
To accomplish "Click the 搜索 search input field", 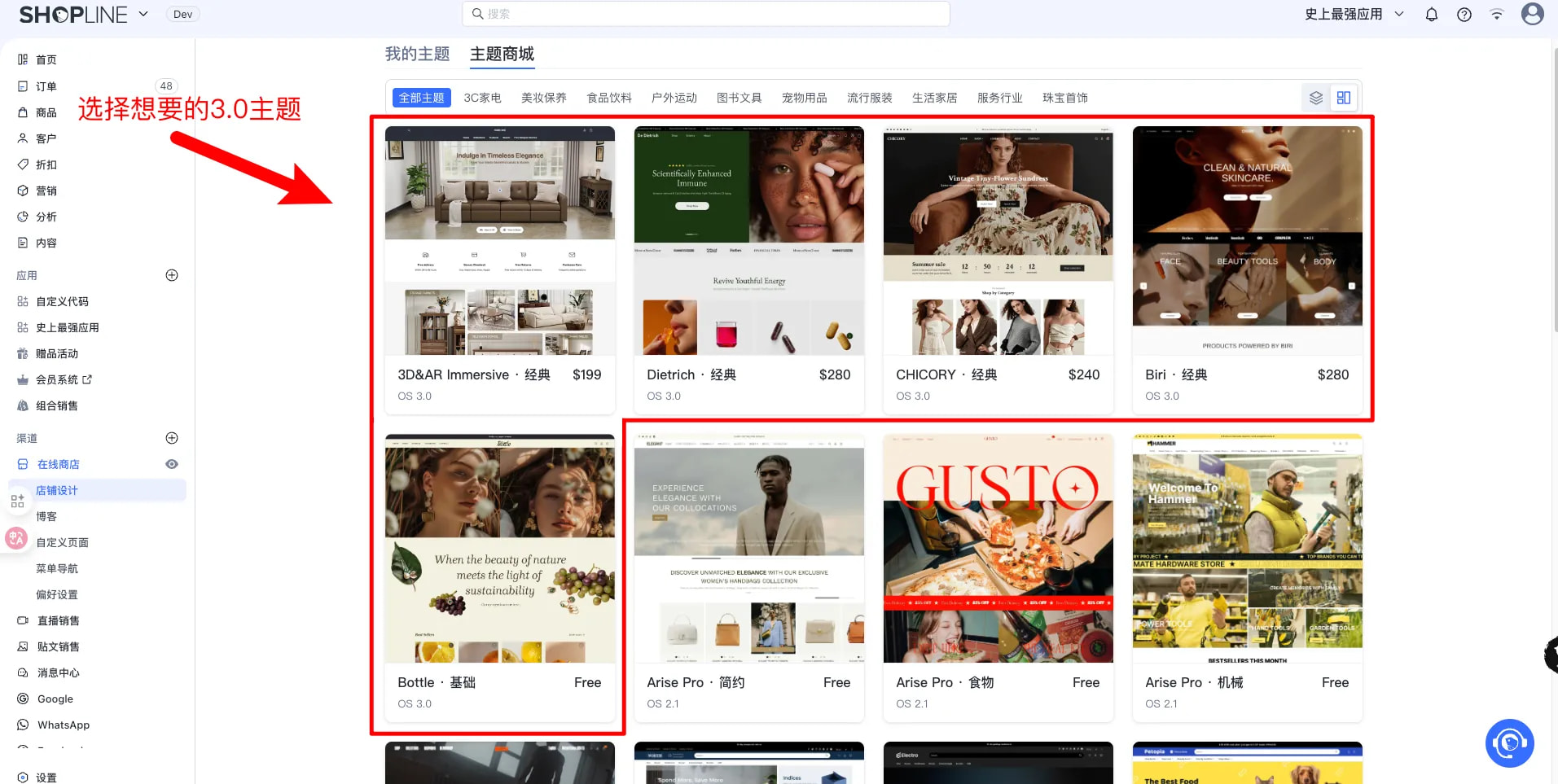I will (705, 14).
